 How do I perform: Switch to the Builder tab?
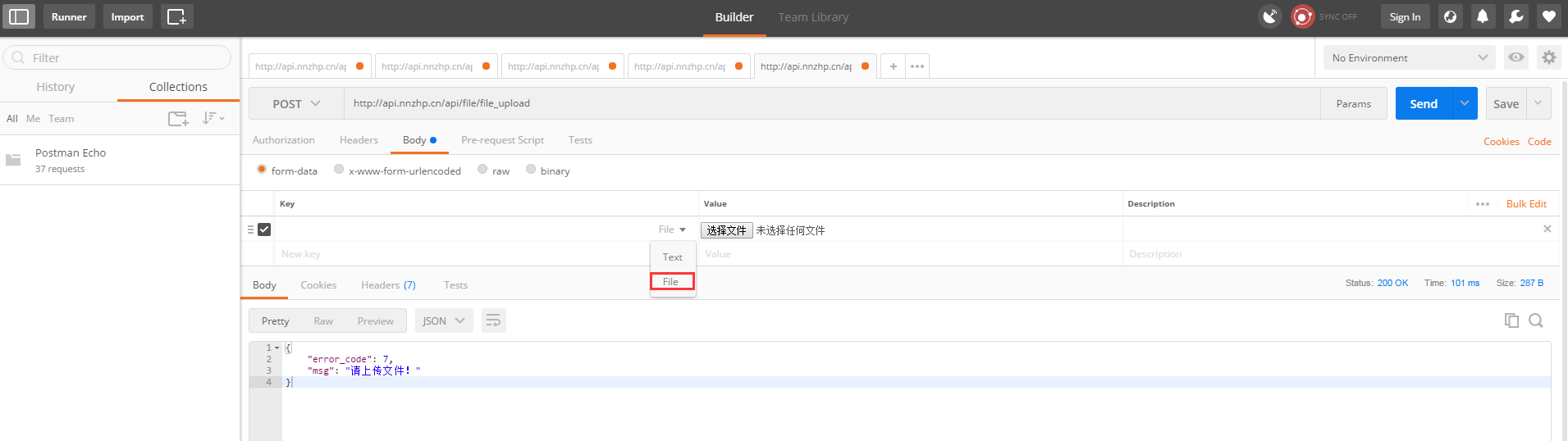click(x=734, y=17)
